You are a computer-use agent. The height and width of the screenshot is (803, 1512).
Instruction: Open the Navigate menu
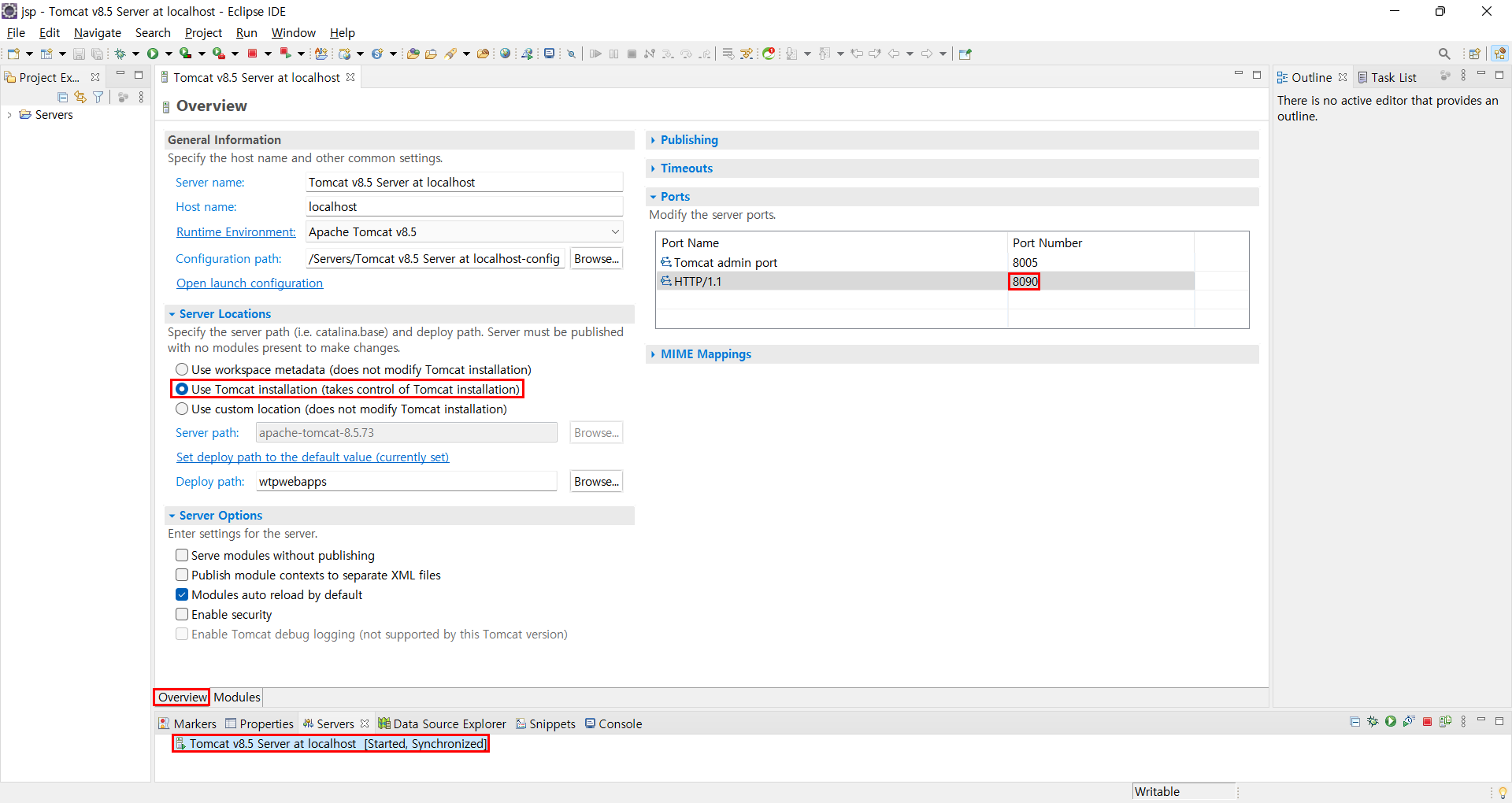98,32
